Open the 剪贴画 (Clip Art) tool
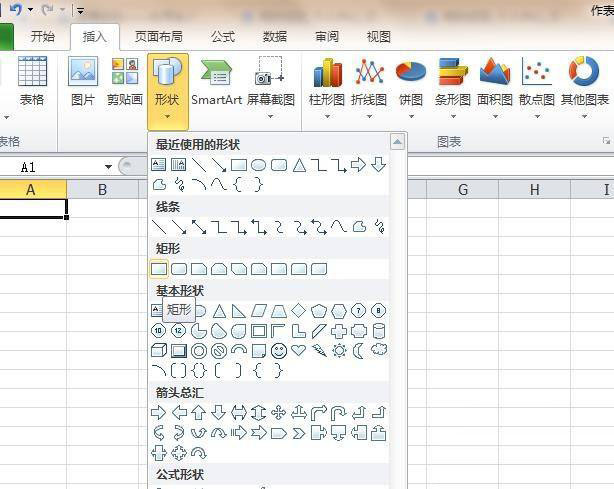The width and height of the screenshot is (614, 489). (125, 81)
